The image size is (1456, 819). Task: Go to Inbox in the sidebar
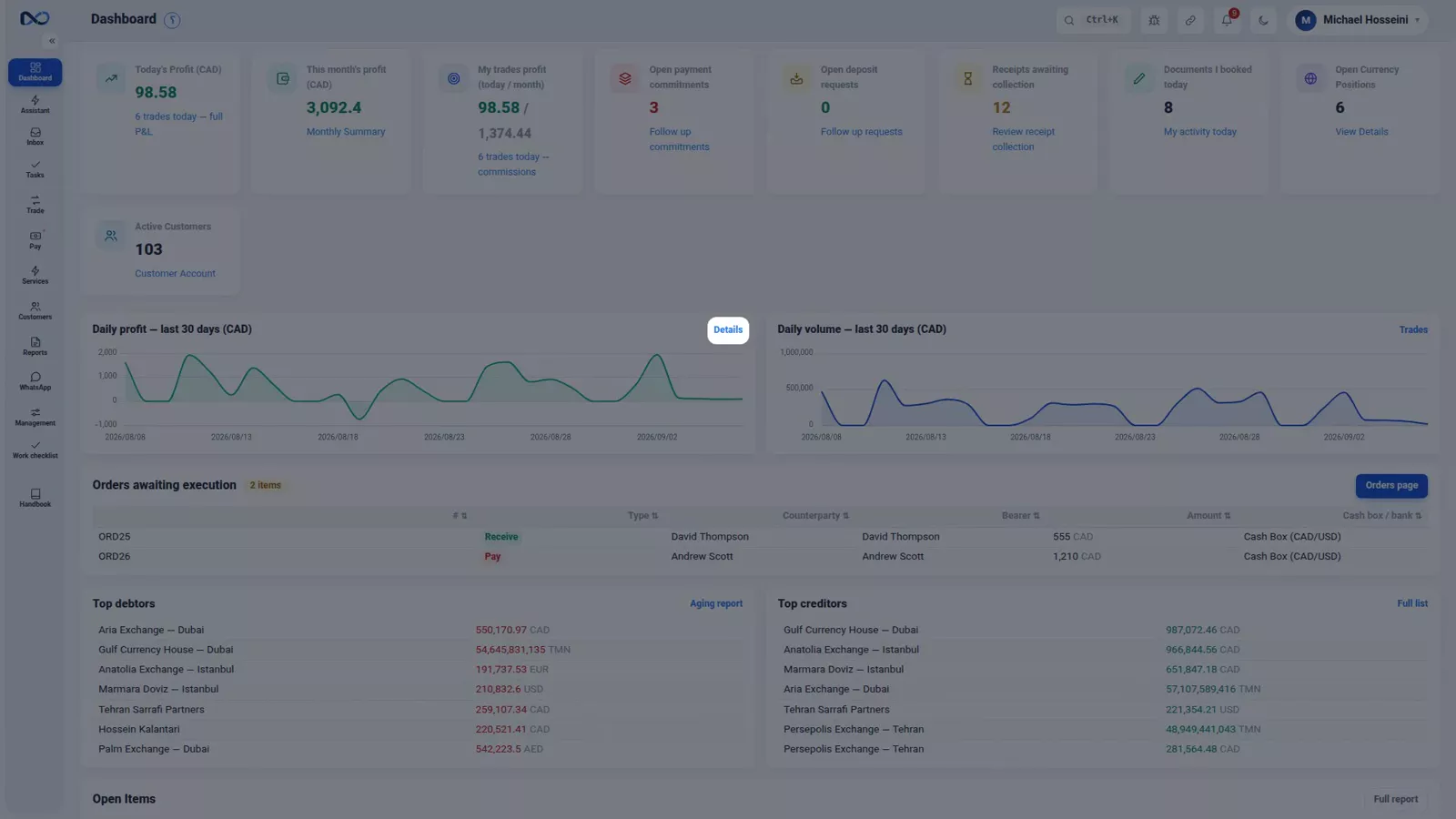tap(35, 136)
